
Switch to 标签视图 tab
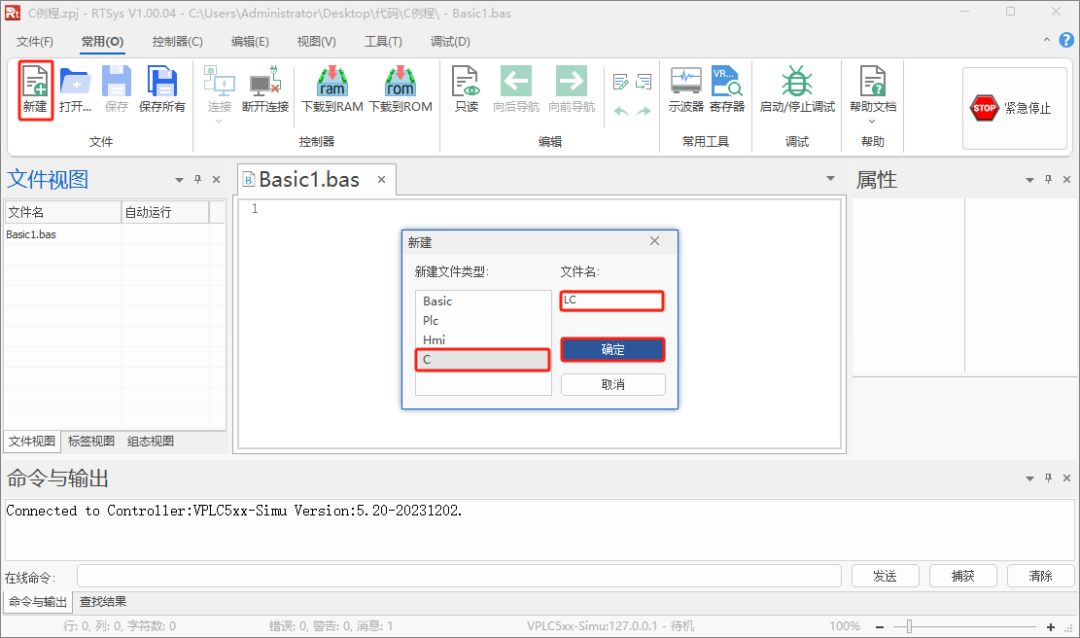click(x=91, y=441)
